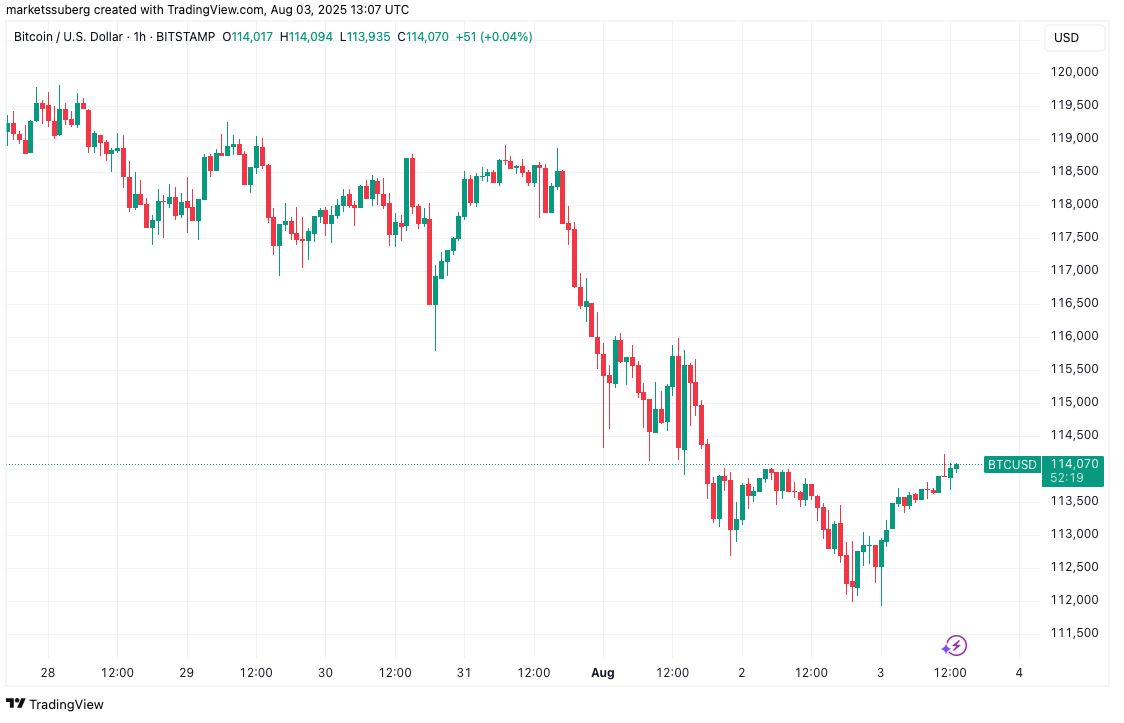1124x723 pixels.
Task: Click the green BTCUSD price tag
Action: coord(1010,464)
